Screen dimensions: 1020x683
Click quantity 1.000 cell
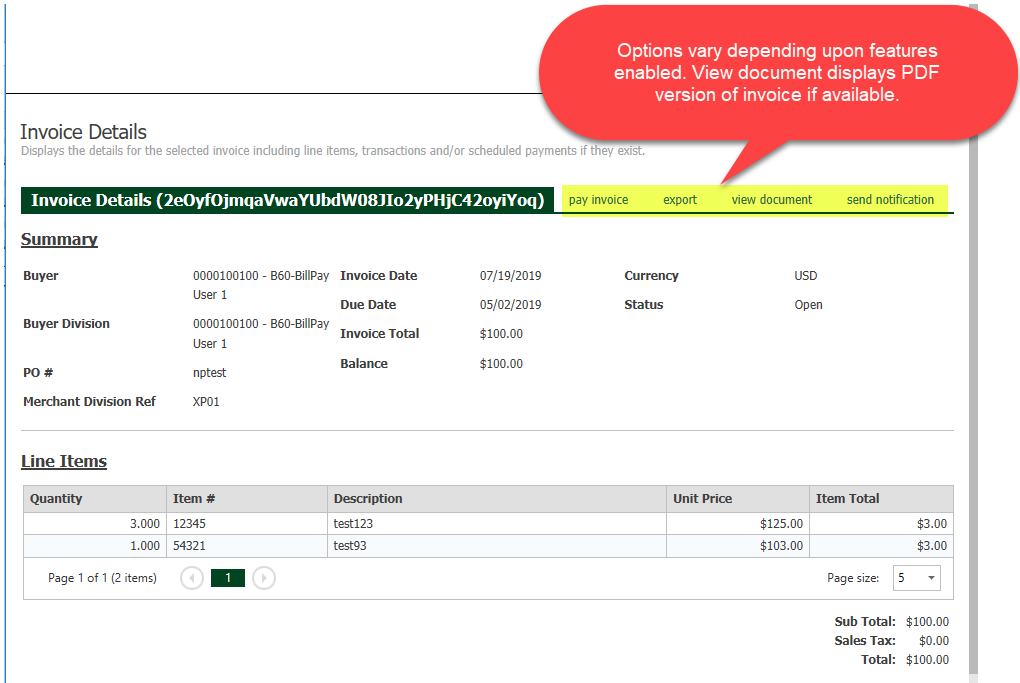click(x=95, y=546)
